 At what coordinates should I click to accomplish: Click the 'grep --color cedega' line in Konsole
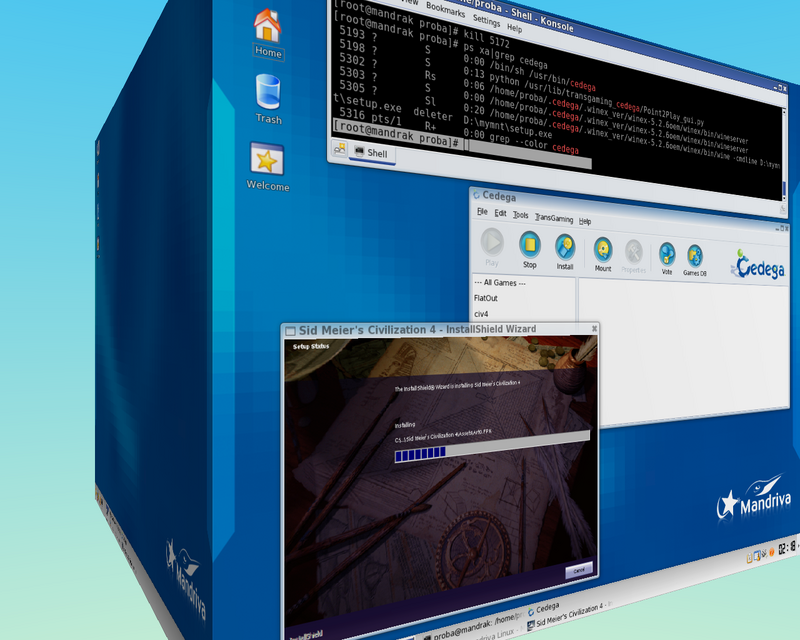534,142
